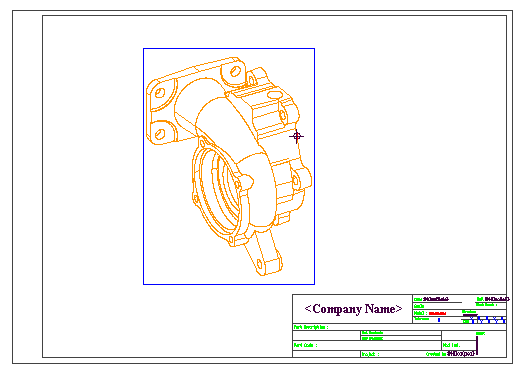
Task: Click the hole in the bottom lug
Action: point(260,264)
